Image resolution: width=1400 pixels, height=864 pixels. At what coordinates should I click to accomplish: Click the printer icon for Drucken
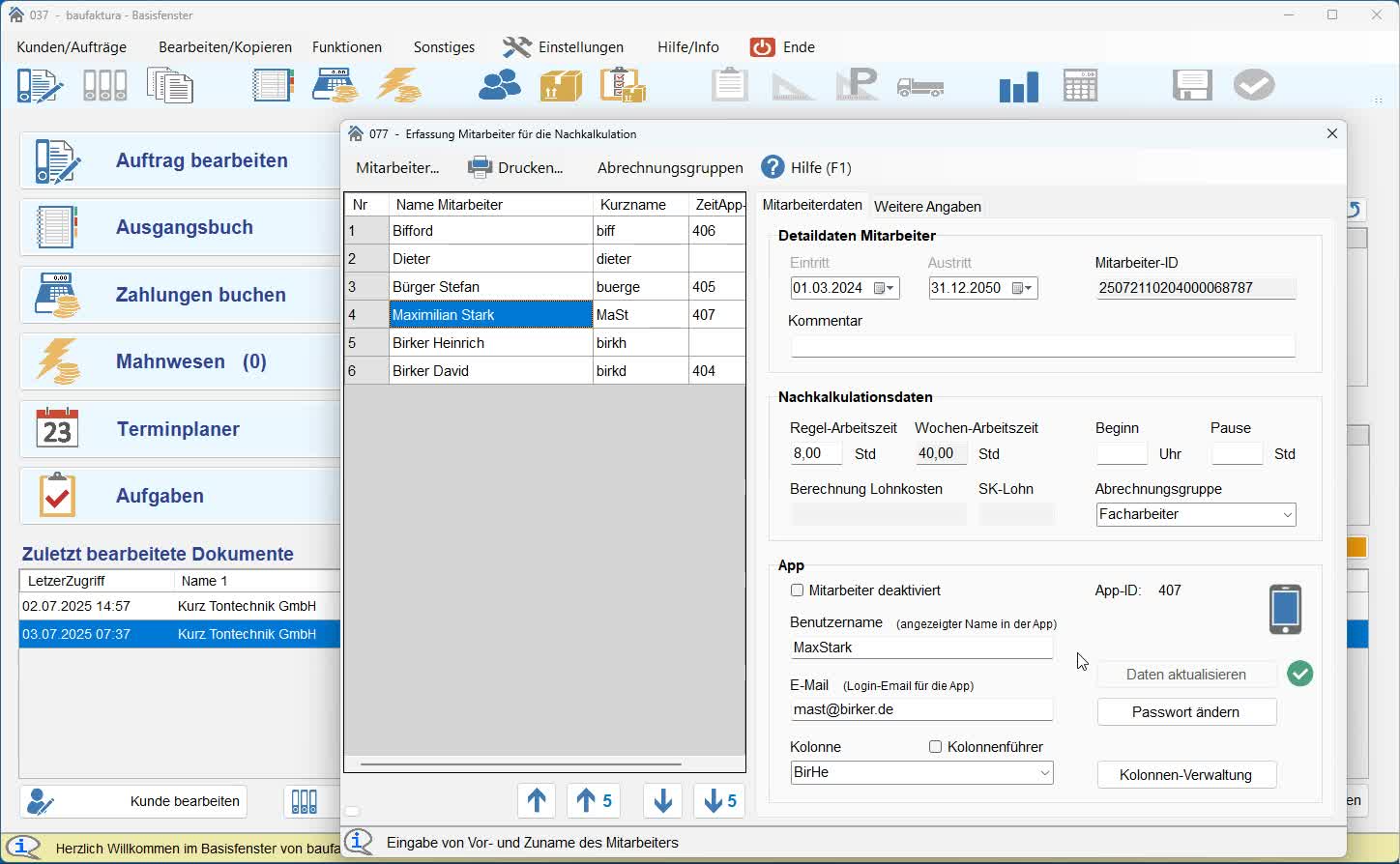pos(480,167)
